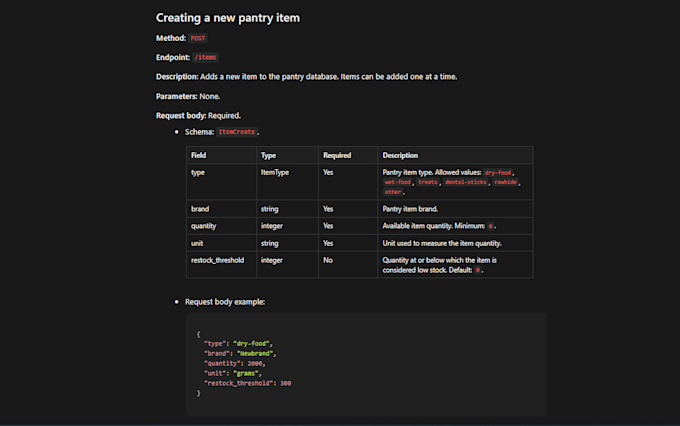This screenshot has width=680, height=426.
Task: Click the 'dental-sticks' allowed value tag
Action: [x=466, y=182]
